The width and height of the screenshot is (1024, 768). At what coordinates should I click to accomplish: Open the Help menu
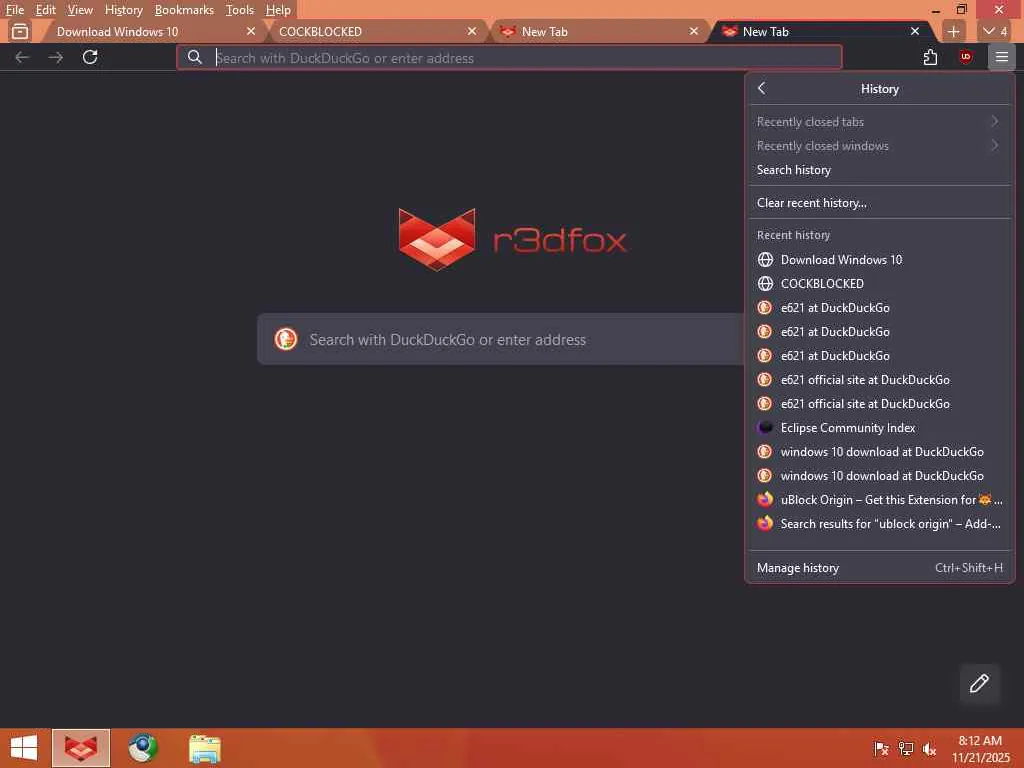[278, 10]
